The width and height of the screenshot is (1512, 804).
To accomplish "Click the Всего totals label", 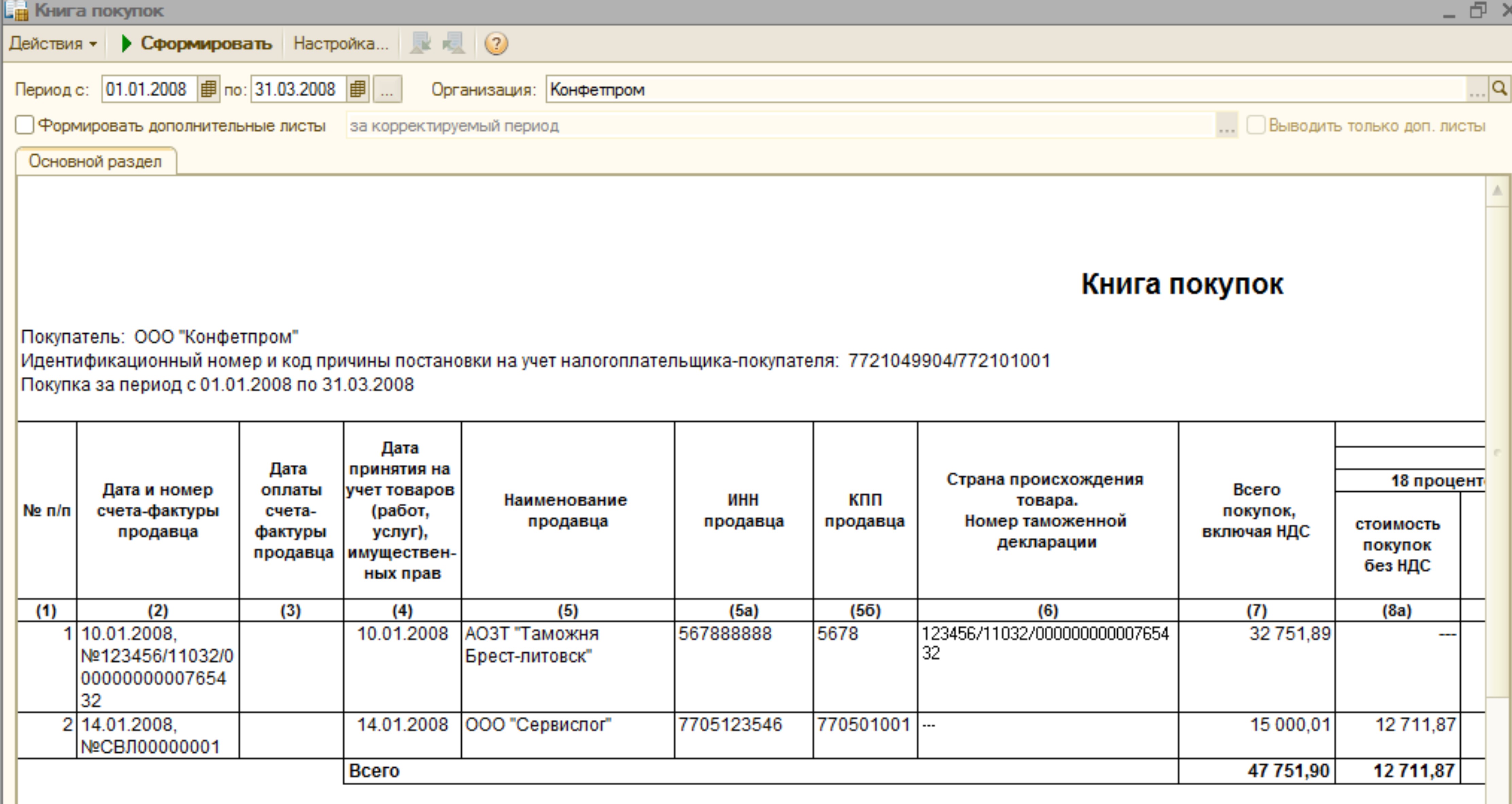I will (x=374, y=771).
